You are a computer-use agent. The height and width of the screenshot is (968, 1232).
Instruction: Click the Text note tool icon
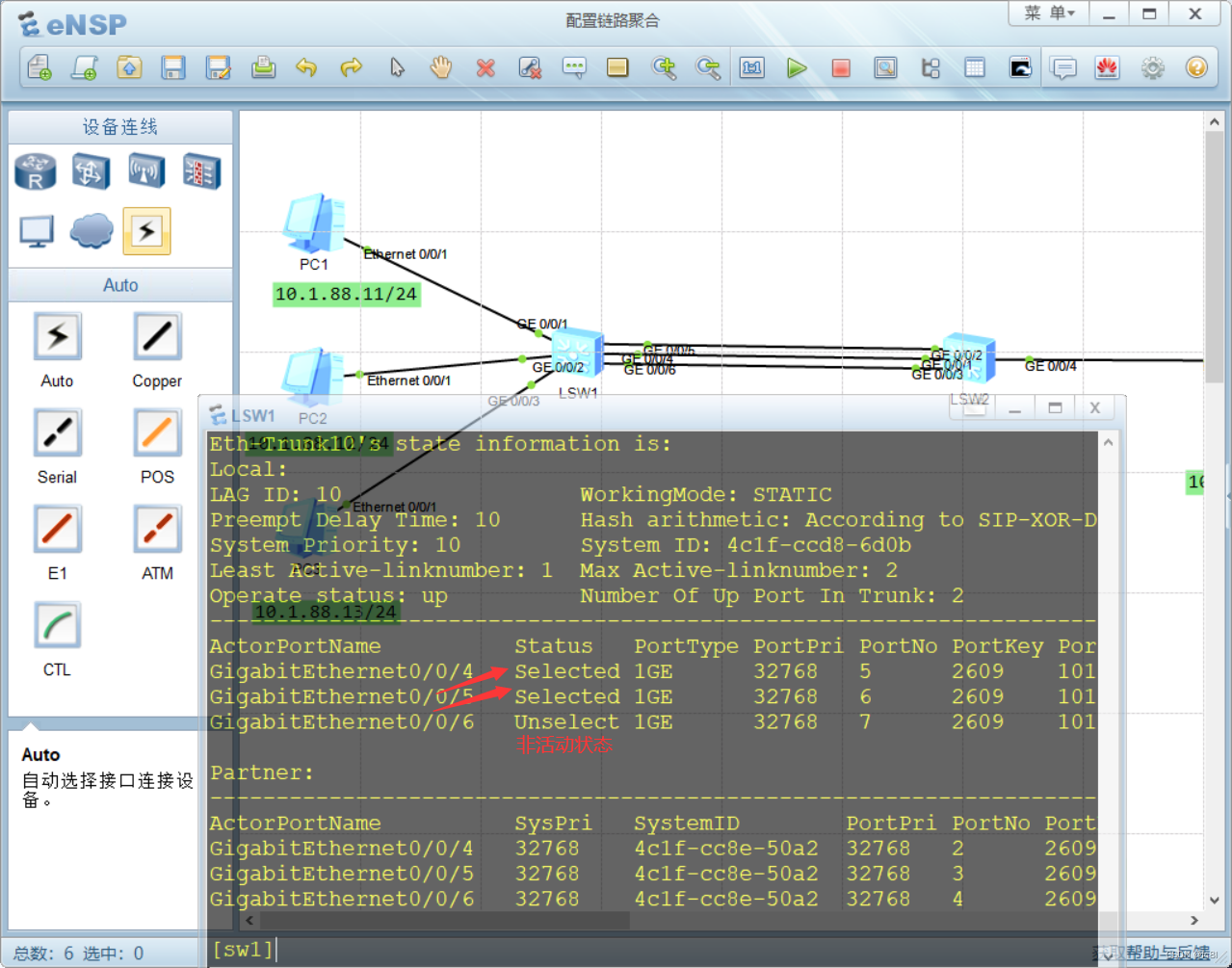click(x=574, y=68)
